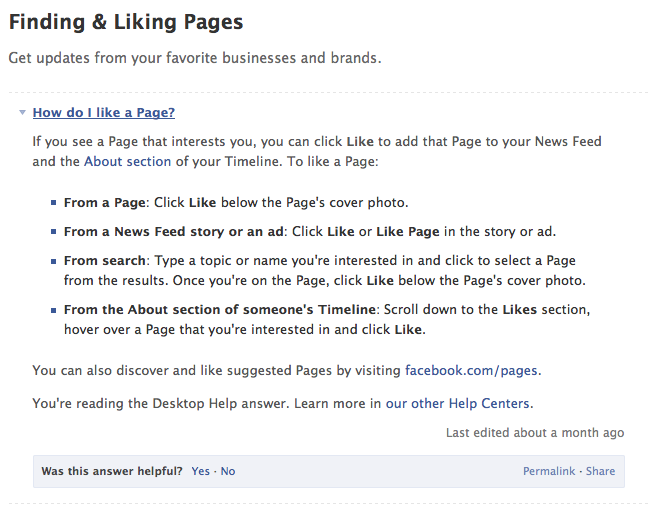Image resolution: width=670 pixels, height=510 pixels.
Task: Click the "Last edited about a month ago" text
Action: pyautogui.click(x=535, y=433)
